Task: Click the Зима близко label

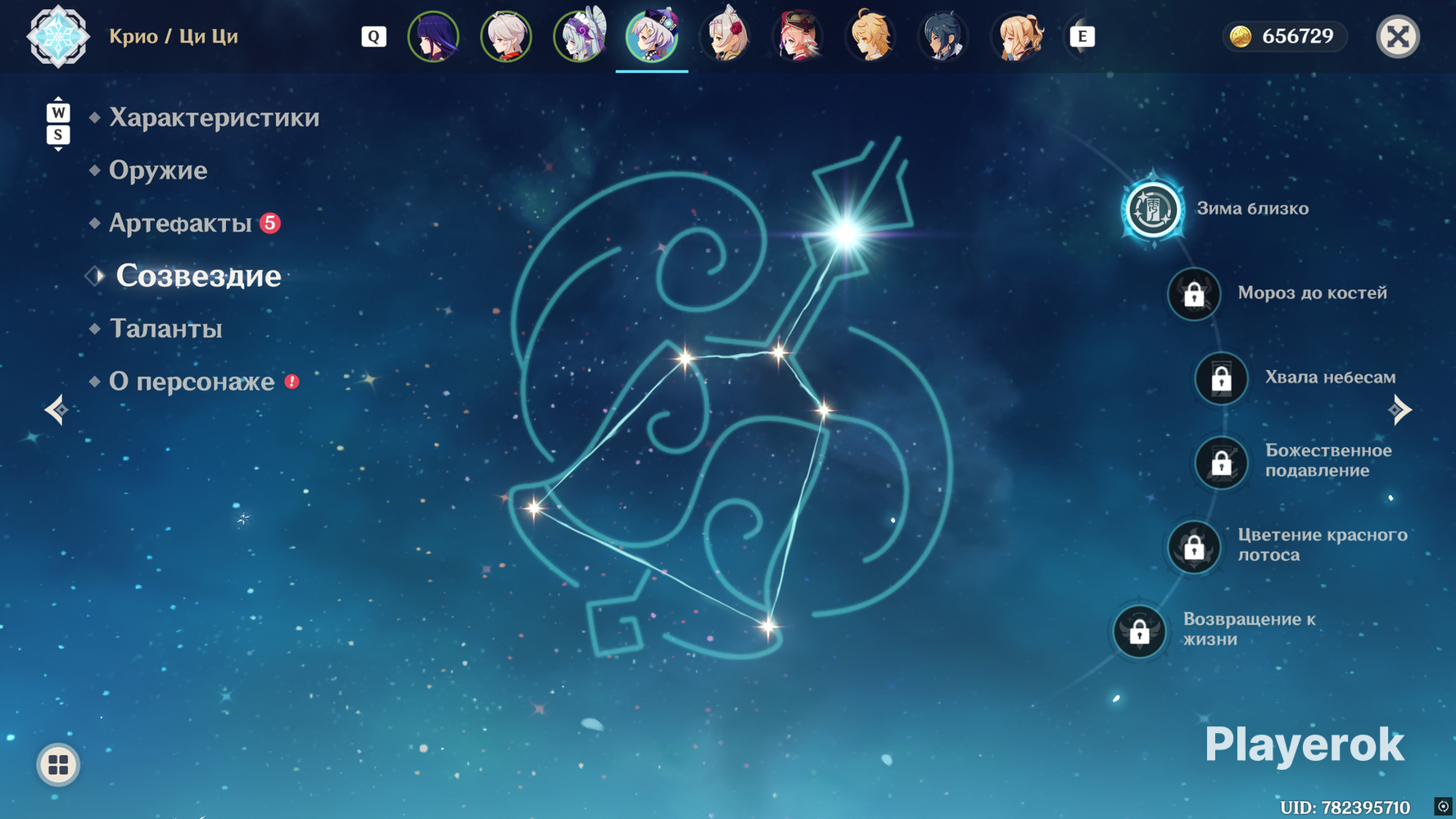Action: click(x=1253, y=209)
